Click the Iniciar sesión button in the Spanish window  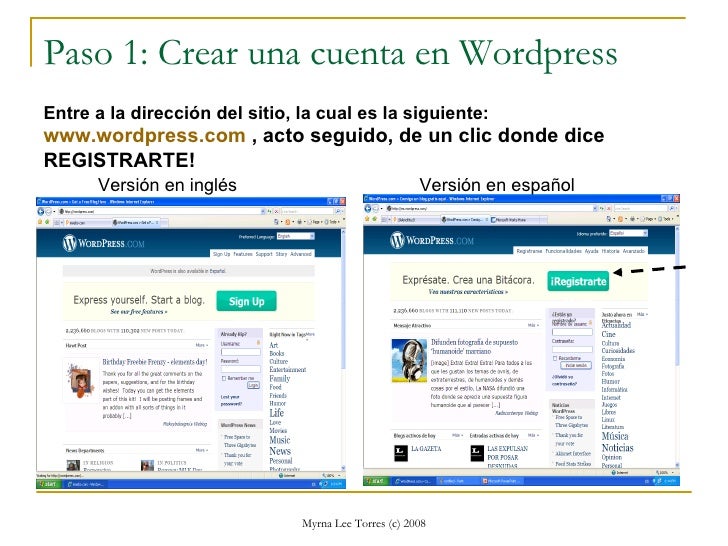[576, 366]
